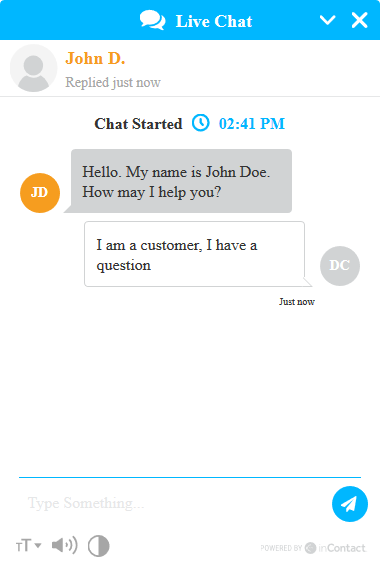The width and height of the screenshot is (380, 570).
Task: Toggle high contrast mode icon
Action: (x=99, y=546)
